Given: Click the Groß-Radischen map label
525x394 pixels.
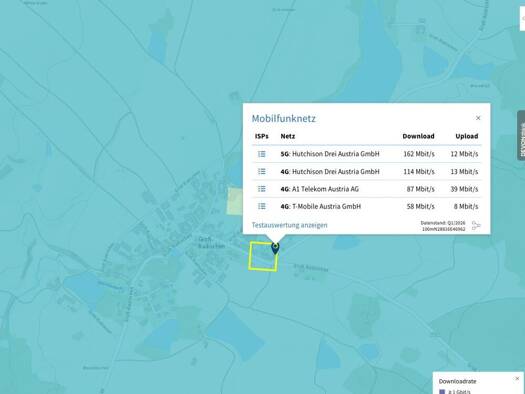Looking at the screenshot, I should (x=211, y=243).
